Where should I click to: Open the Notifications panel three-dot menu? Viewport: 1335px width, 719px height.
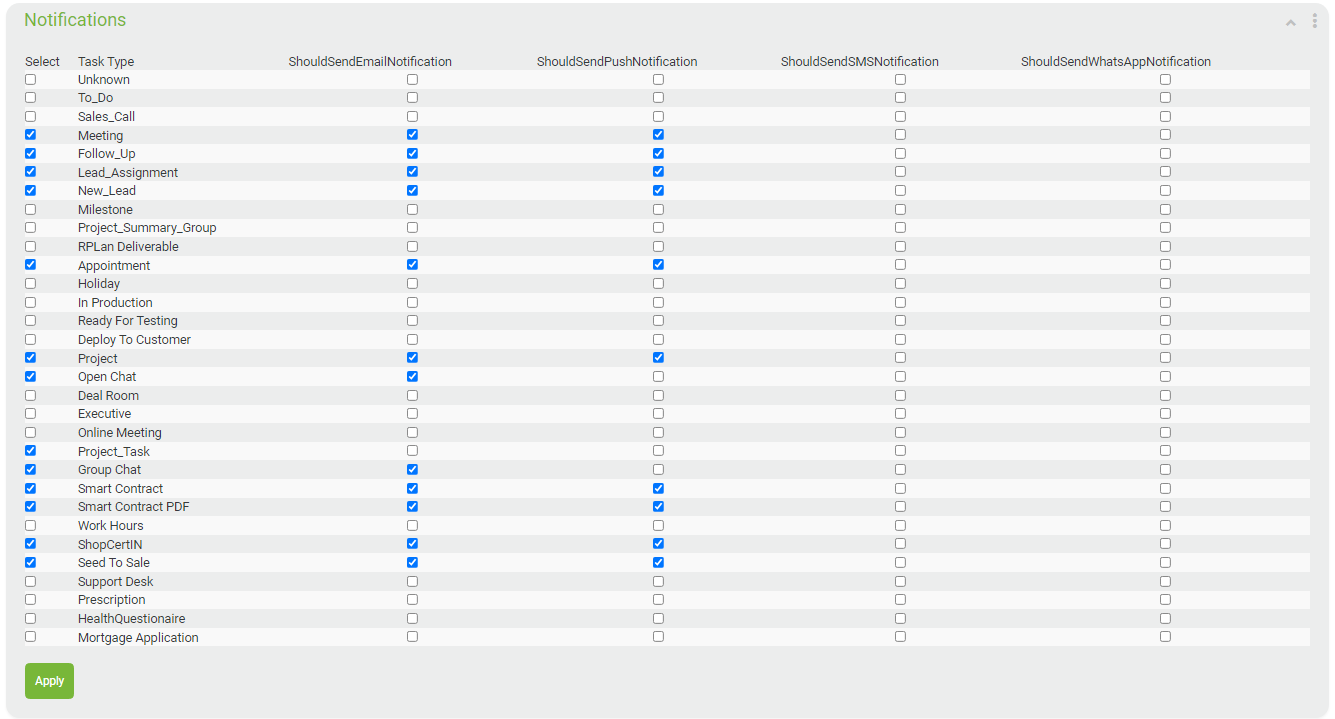pyautogui.click(x=1314, y=21)
